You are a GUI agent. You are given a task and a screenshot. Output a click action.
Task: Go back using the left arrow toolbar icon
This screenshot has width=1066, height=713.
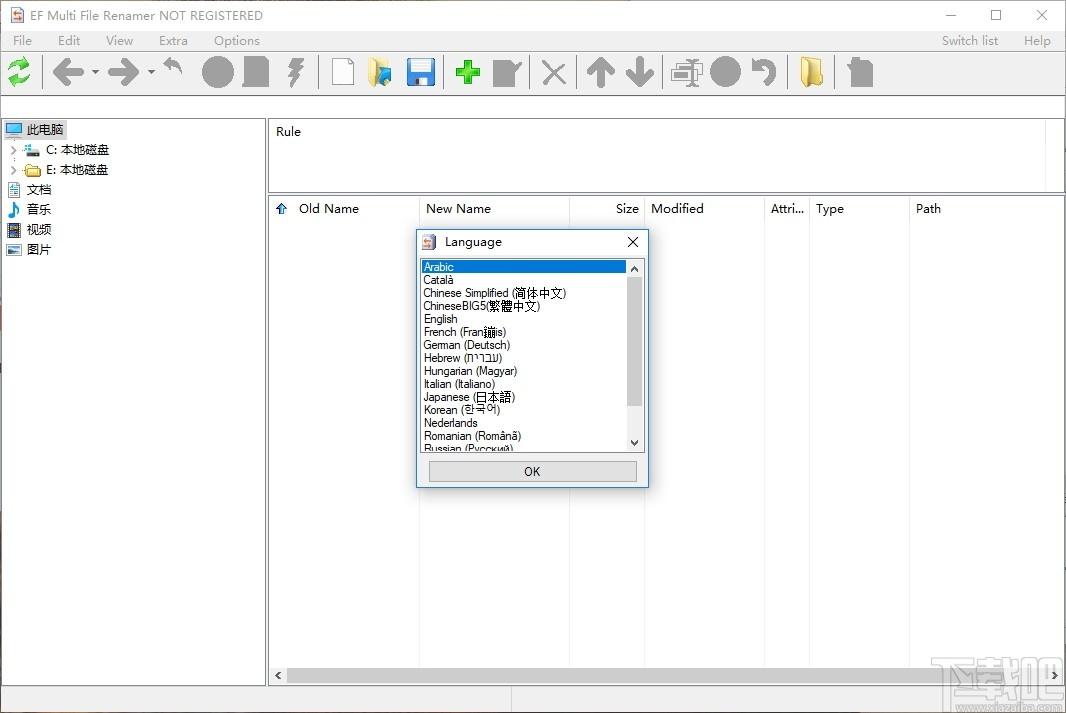tap(69, 72)
